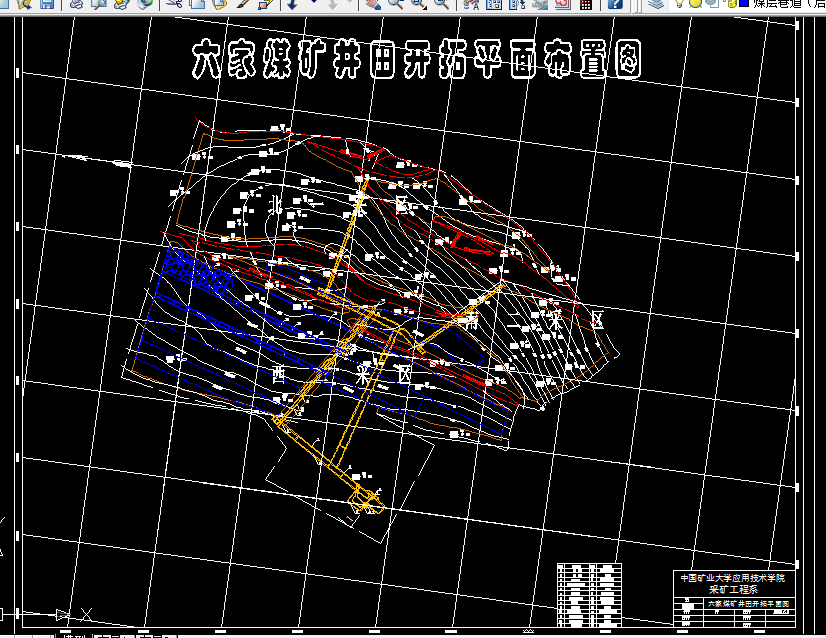Click the Print Preview icon
The height and width of the screenshot is (638, 826).
[x=98, y=6]
